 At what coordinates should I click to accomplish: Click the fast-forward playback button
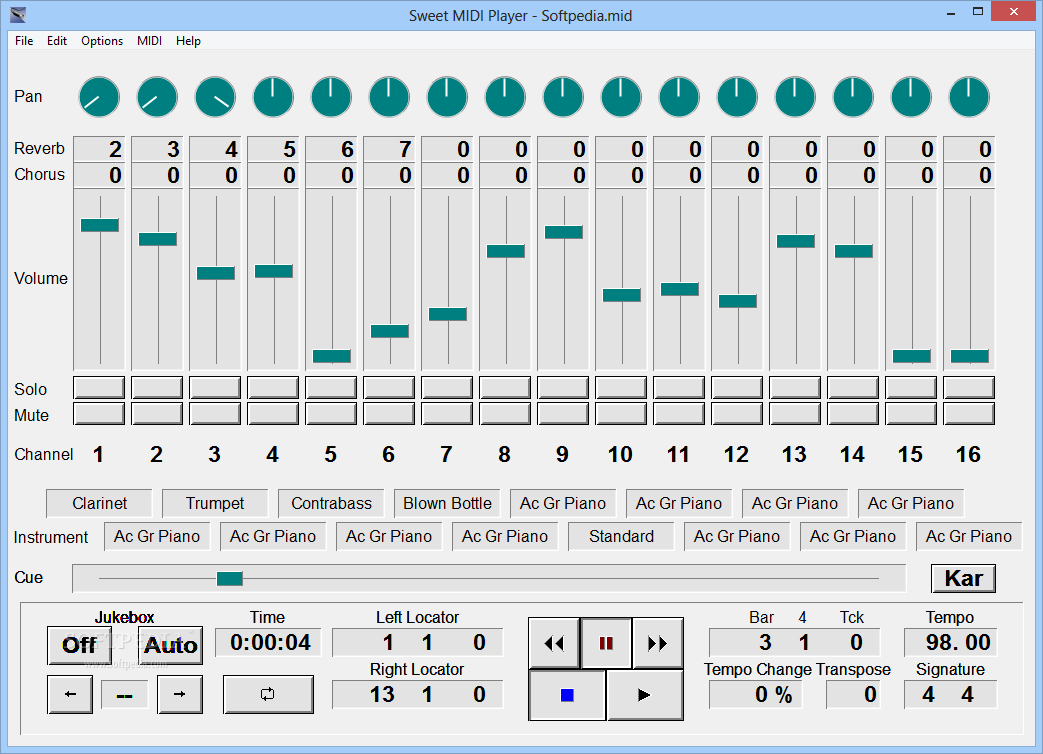click(x=657, y=643)
